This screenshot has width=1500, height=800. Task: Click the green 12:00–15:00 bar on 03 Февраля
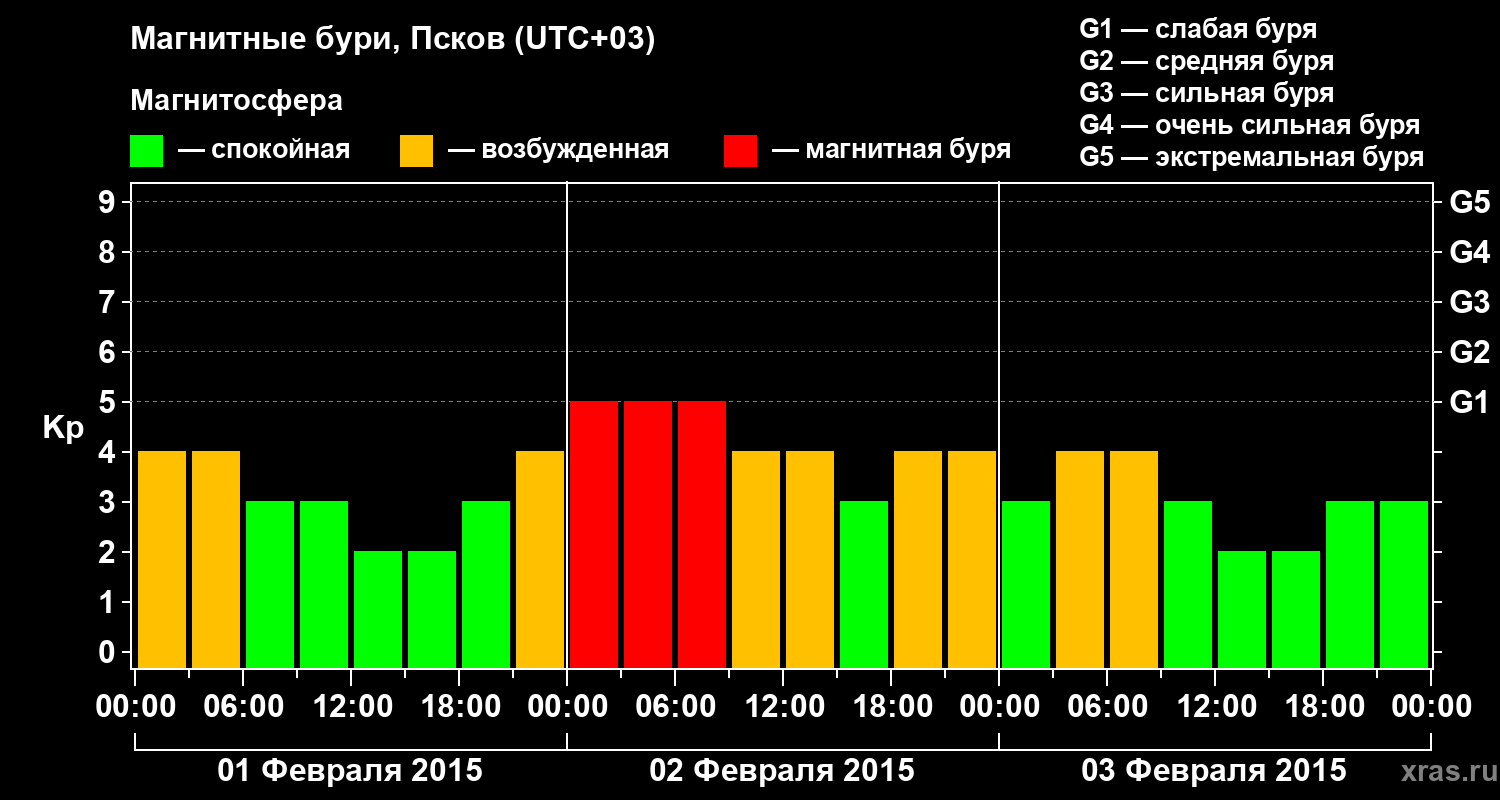coord(1242,610)
